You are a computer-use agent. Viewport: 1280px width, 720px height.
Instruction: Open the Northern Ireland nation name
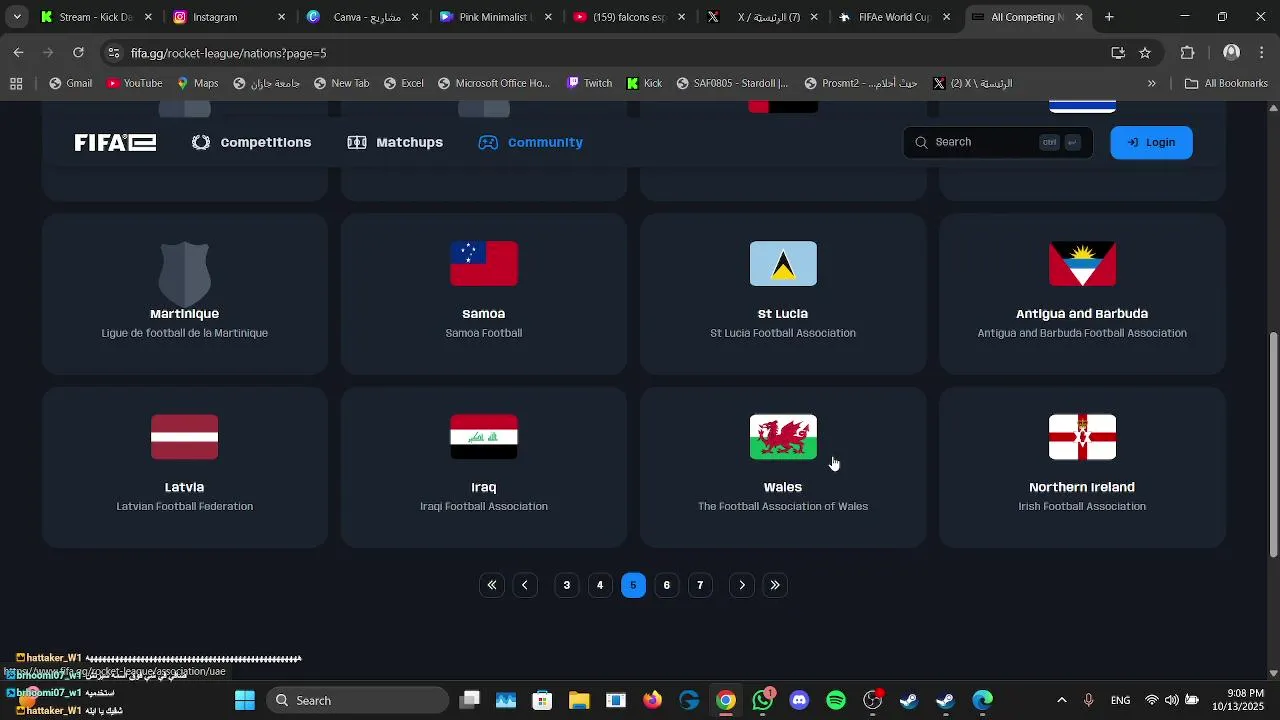point(1082,487)
